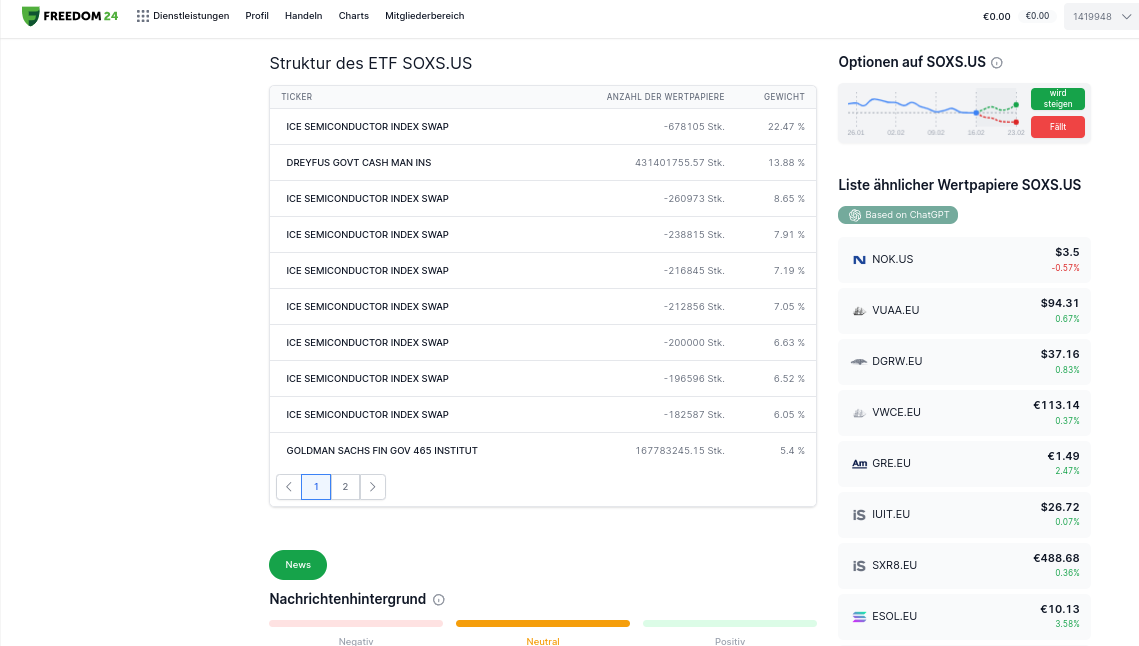Select the ESOL.EU Solana icon row
The width and height of the screenshot is (1139, 646).
click(965, 616)
